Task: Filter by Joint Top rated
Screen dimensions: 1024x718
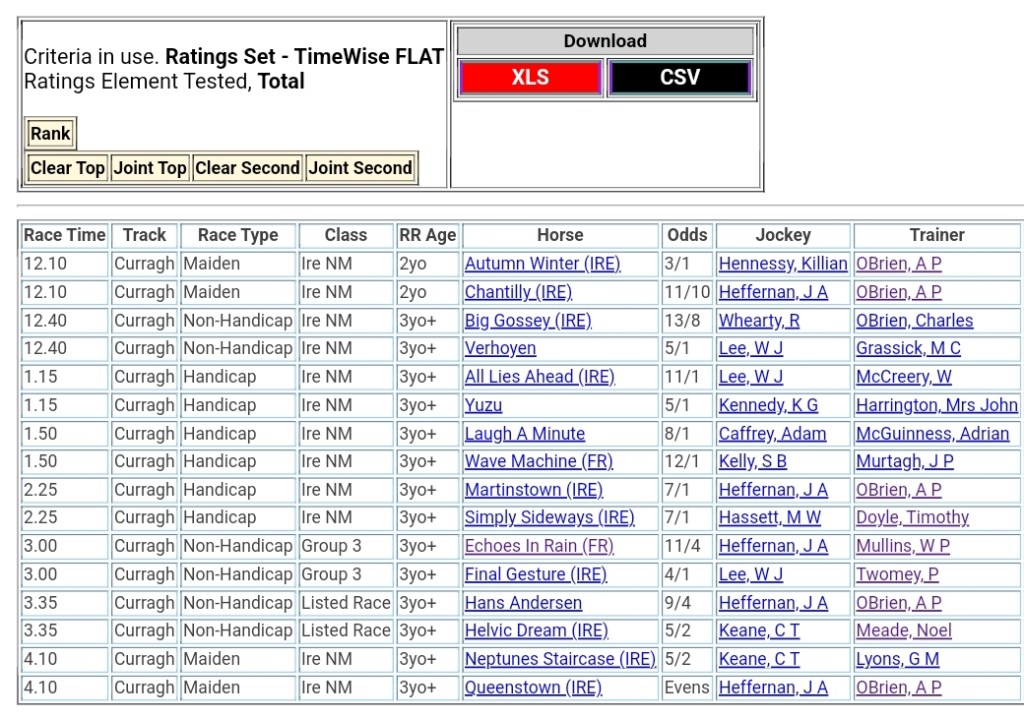Action: 150,168
